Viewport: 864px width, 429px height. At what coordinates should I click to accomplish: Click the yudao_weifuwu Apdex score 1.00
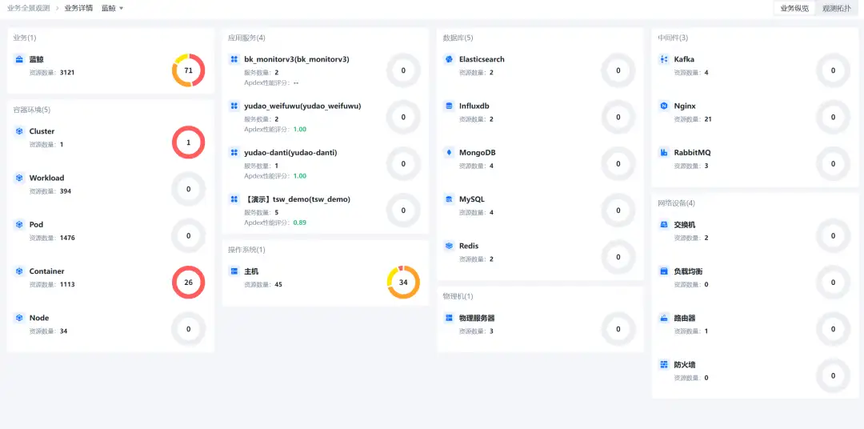[x=300, y=129]
